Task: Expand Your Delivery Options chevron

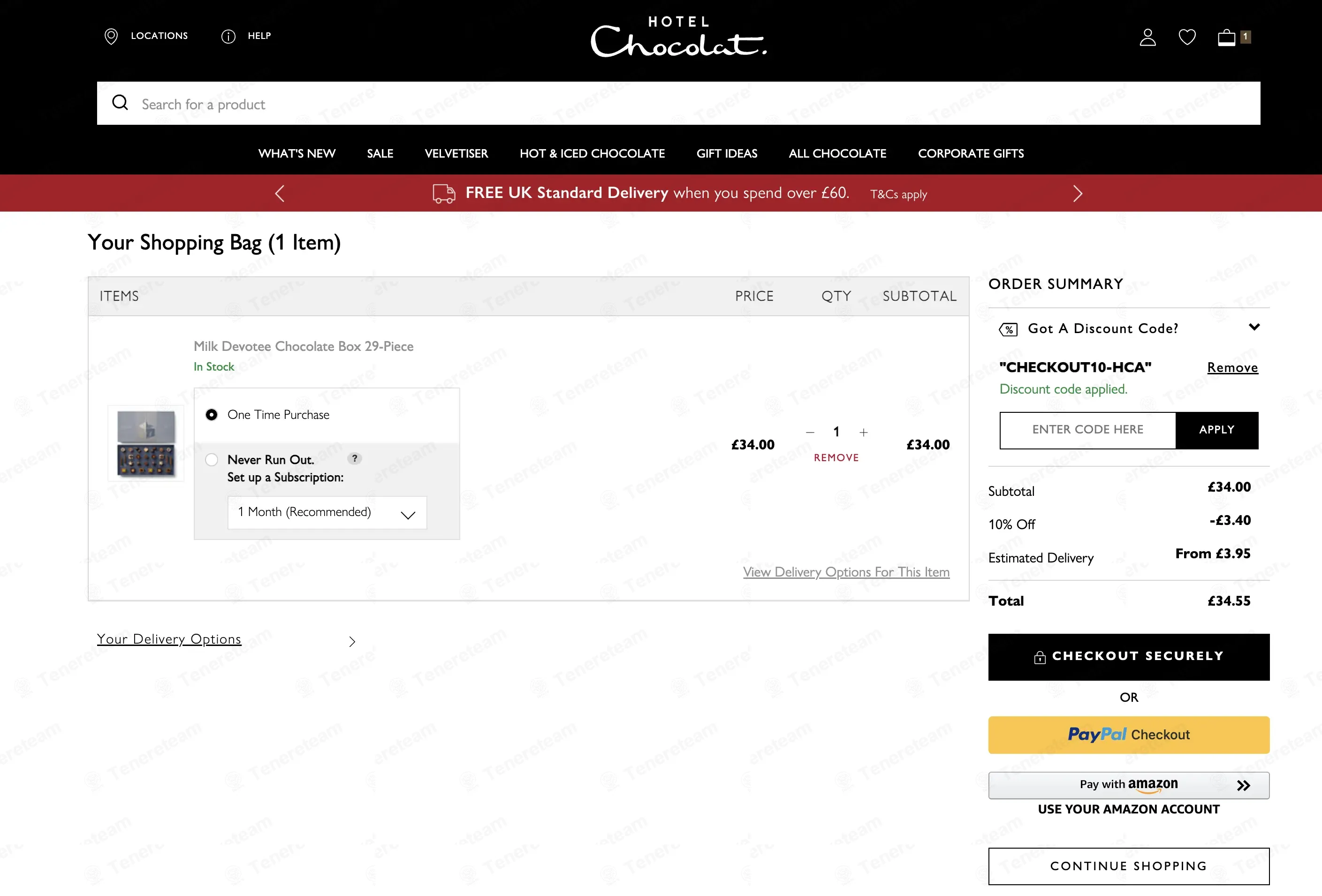Action: pyautogui.click(x=352, y=641)
